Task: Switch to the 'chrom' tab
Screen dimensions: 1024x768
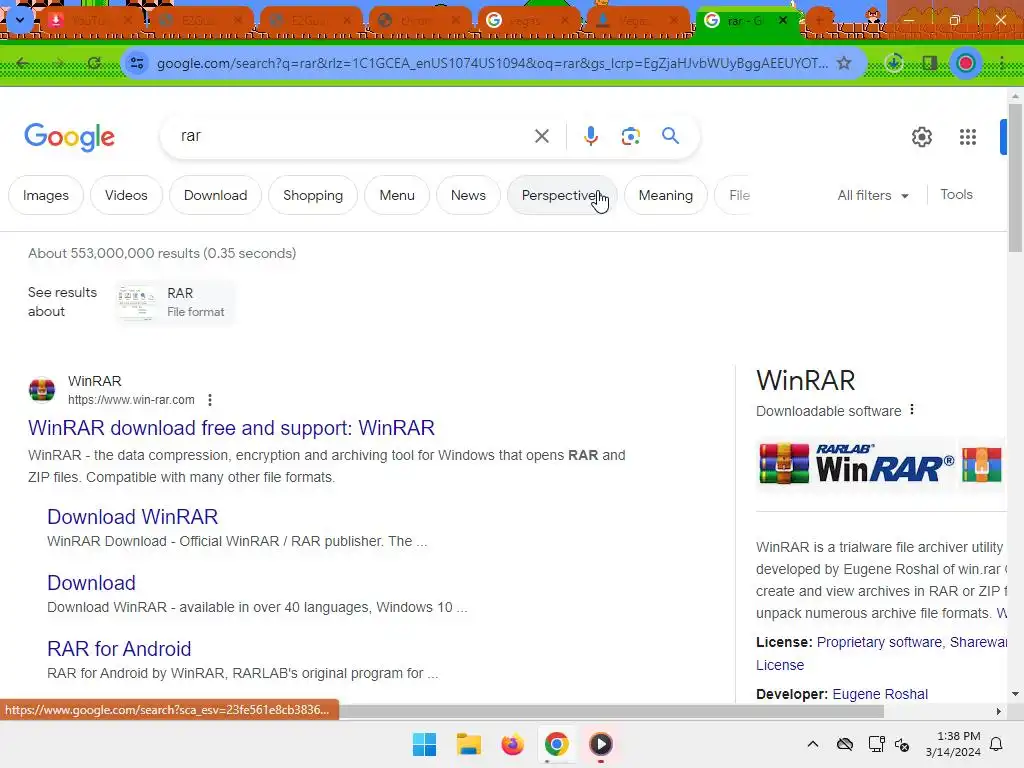Action: tap(420, 21)
